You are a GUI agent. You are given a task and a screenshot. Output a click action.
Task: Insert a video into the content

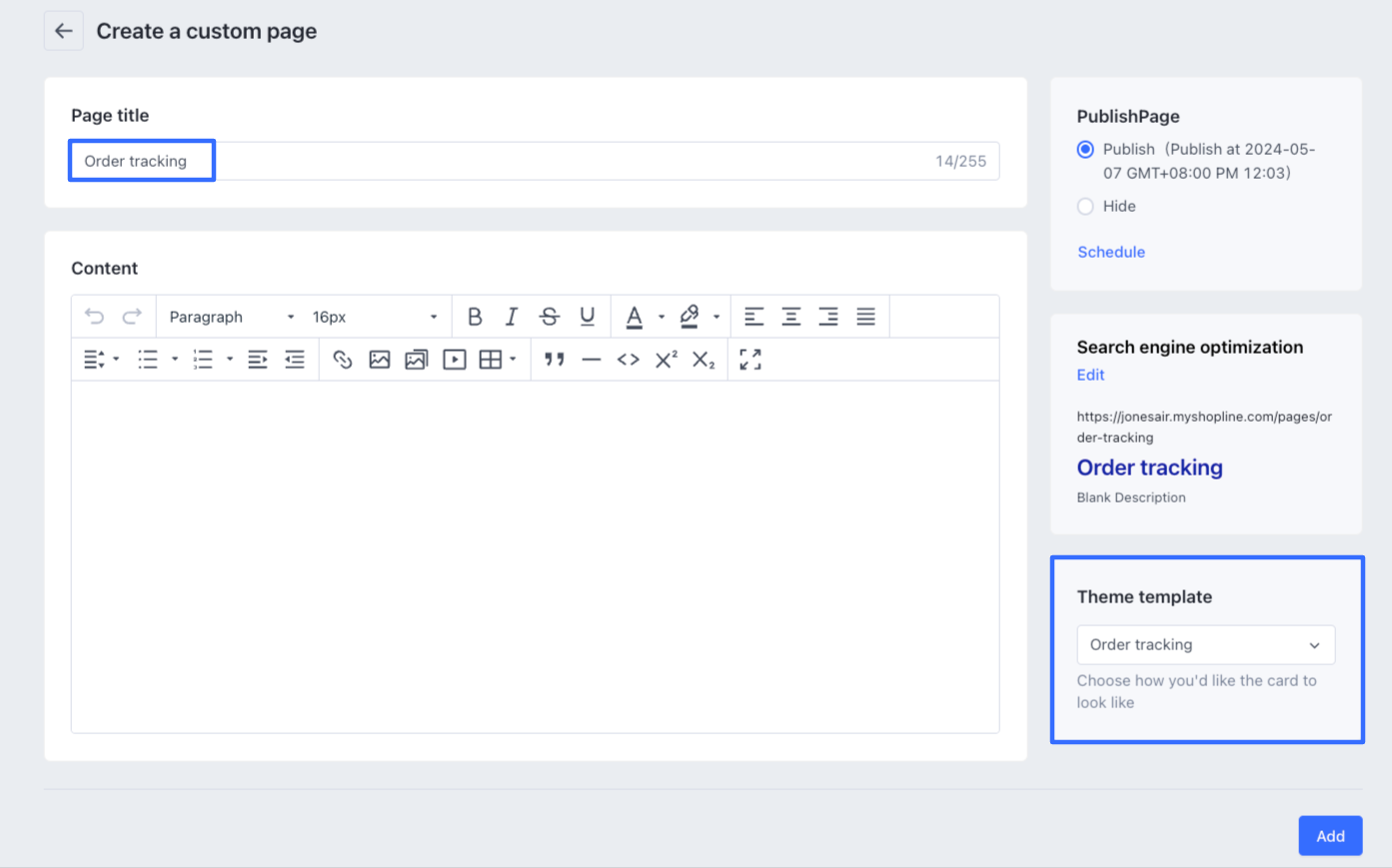pyautogui.click(x=454, y=360)
